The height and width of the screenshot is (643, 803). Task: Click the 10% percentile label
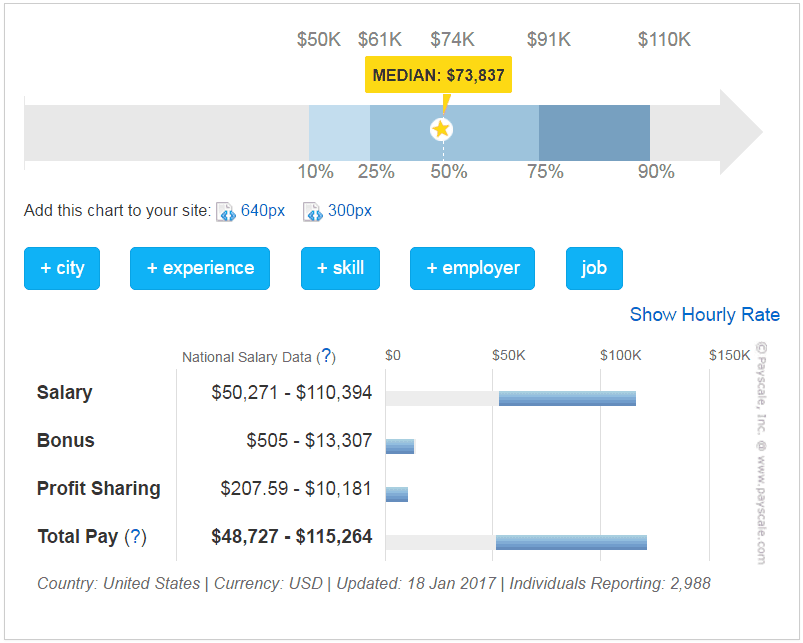[x=315, y=172]
